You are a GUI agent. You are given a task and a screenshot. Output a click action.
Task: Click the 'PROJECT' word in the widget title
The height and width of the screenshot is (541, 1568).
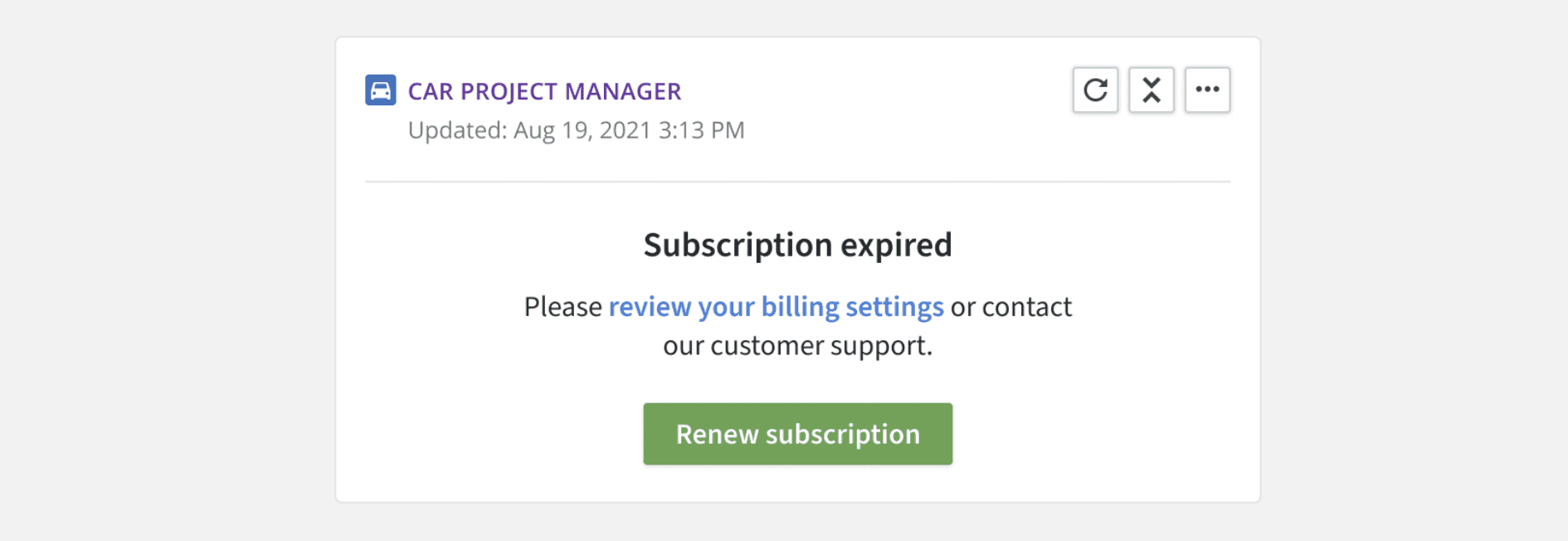point(509,91)
